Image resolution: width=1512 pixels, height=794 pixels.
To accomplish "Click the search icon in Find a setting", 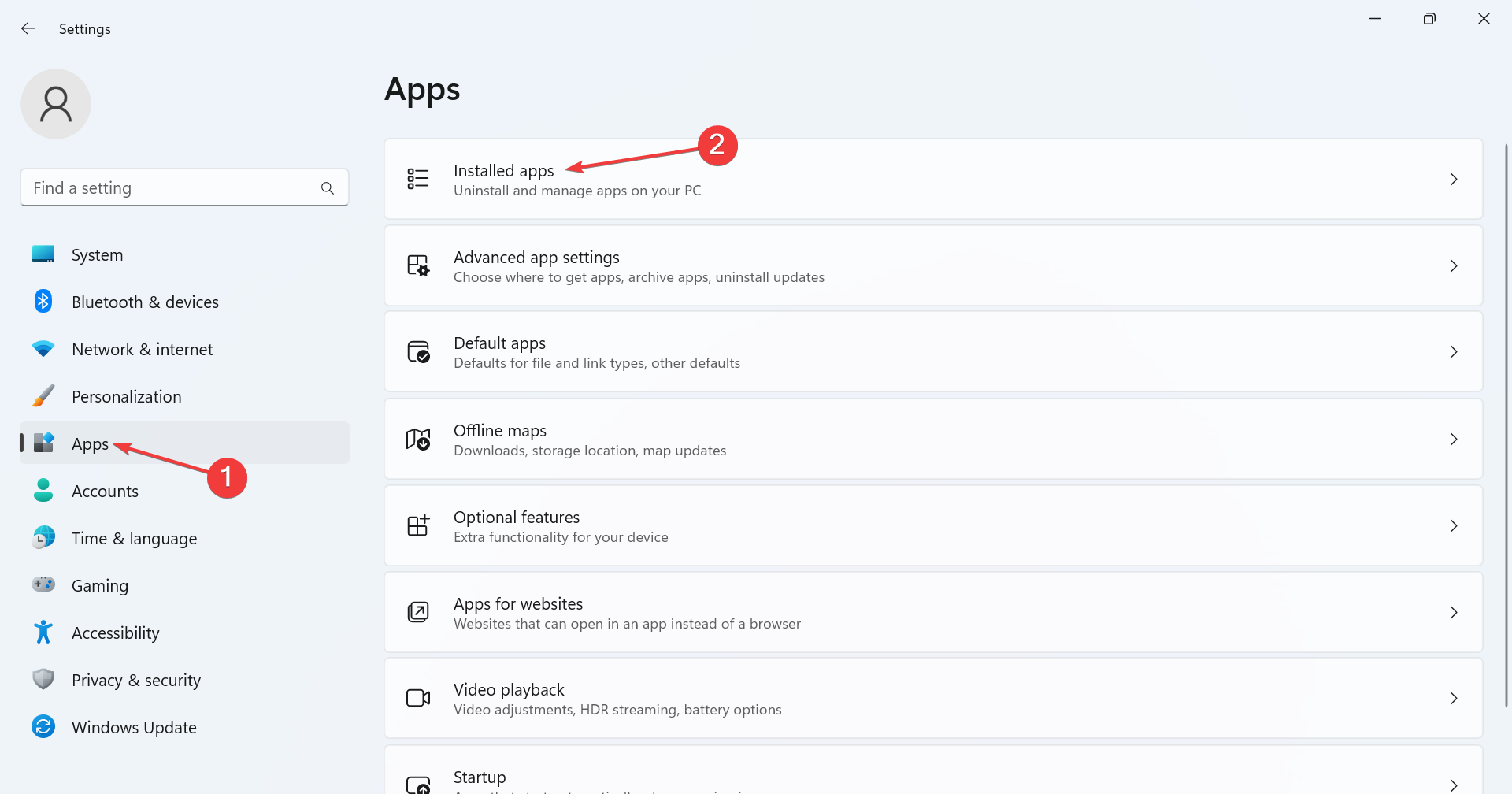I will pyautogui.click(x=328, y=187).
